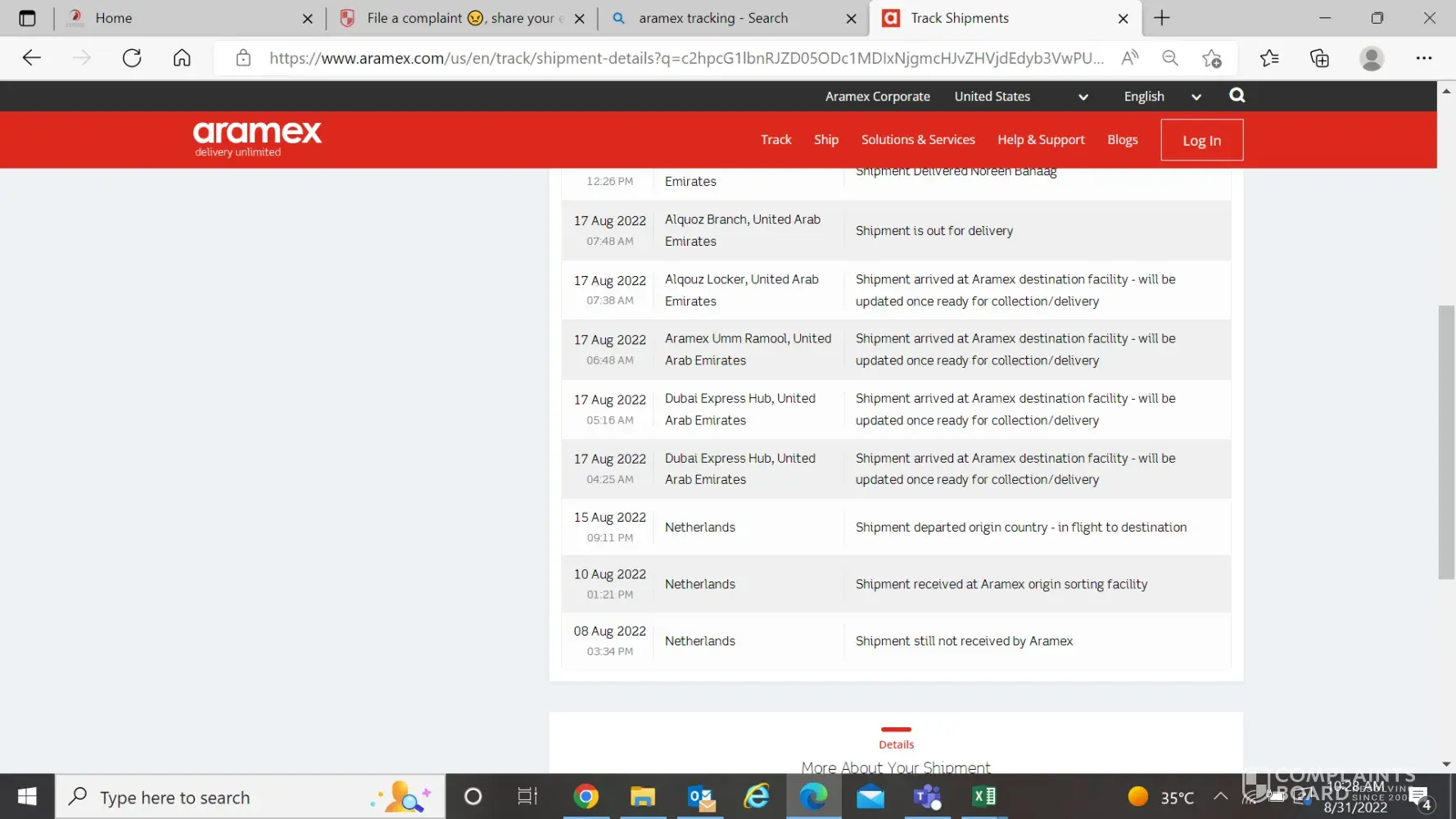
Task: Click the browser refresh icon
Action: [x=132, y=58]
